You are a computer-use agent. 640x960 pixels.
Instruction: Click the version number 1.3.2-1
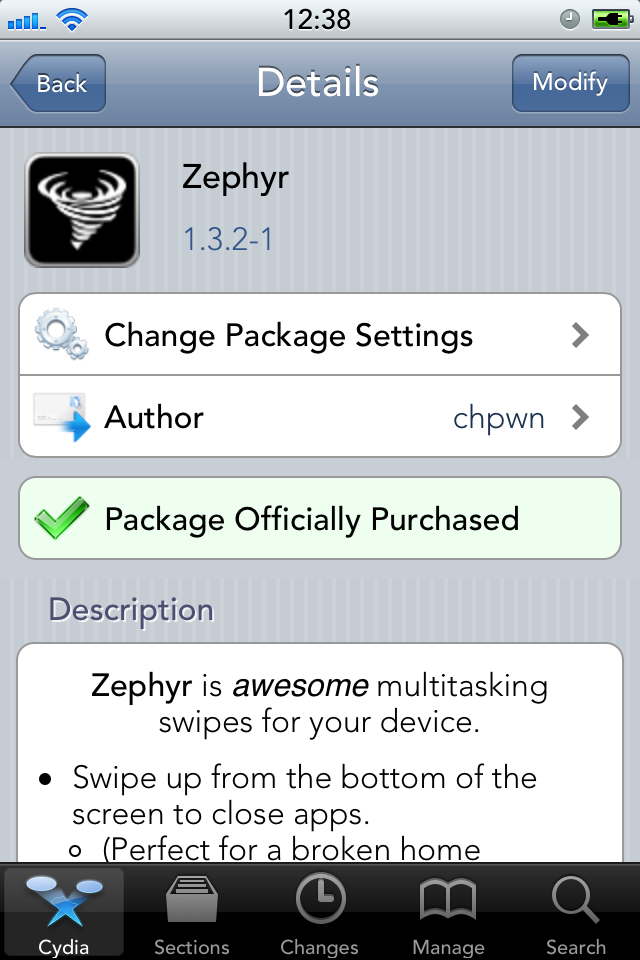pos(228,239)
